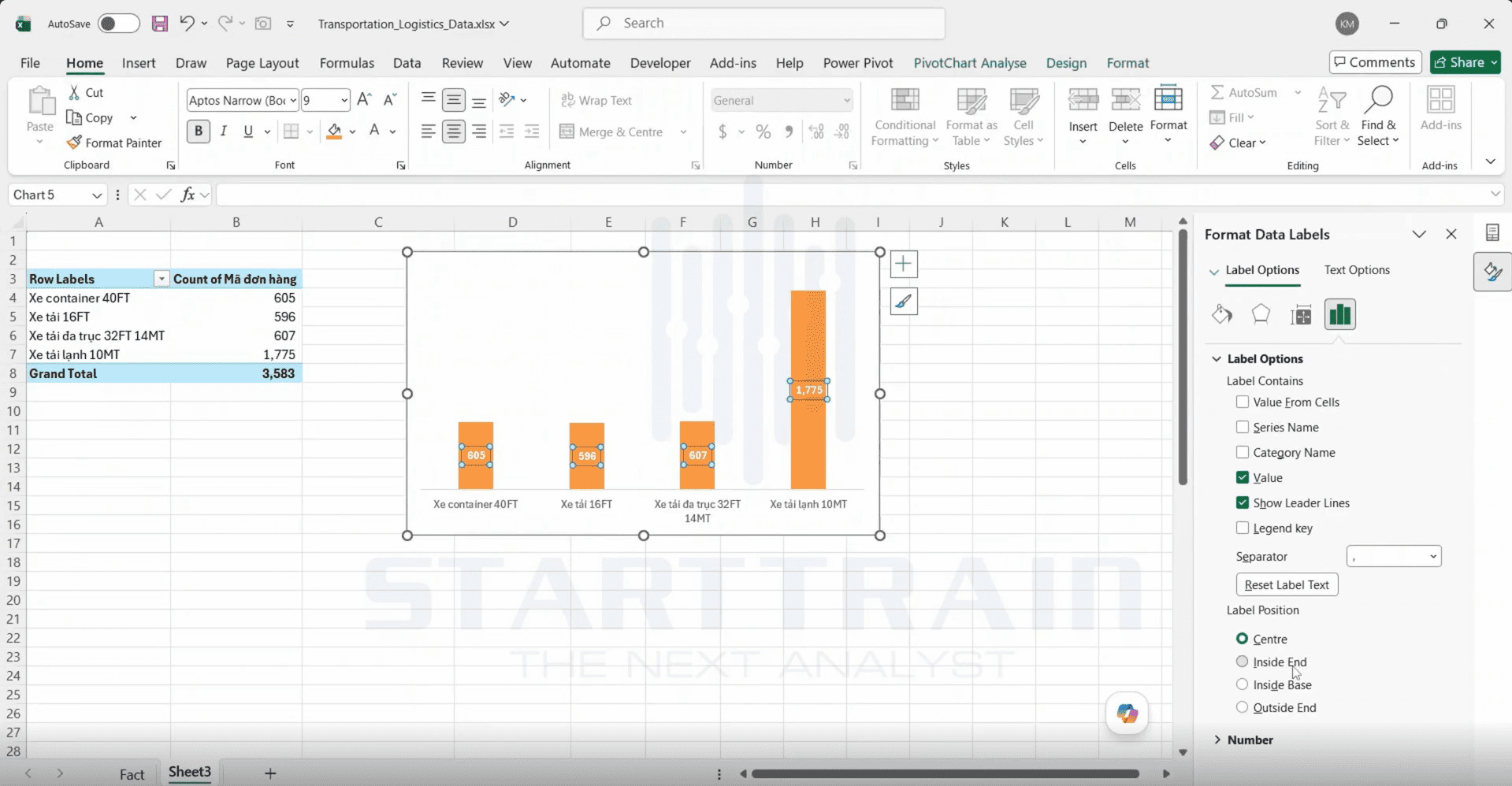Collapse the Label Options section header
Image resolution: width=1512 pixels, height=786 pixels.
click(x=1265, y=358)
